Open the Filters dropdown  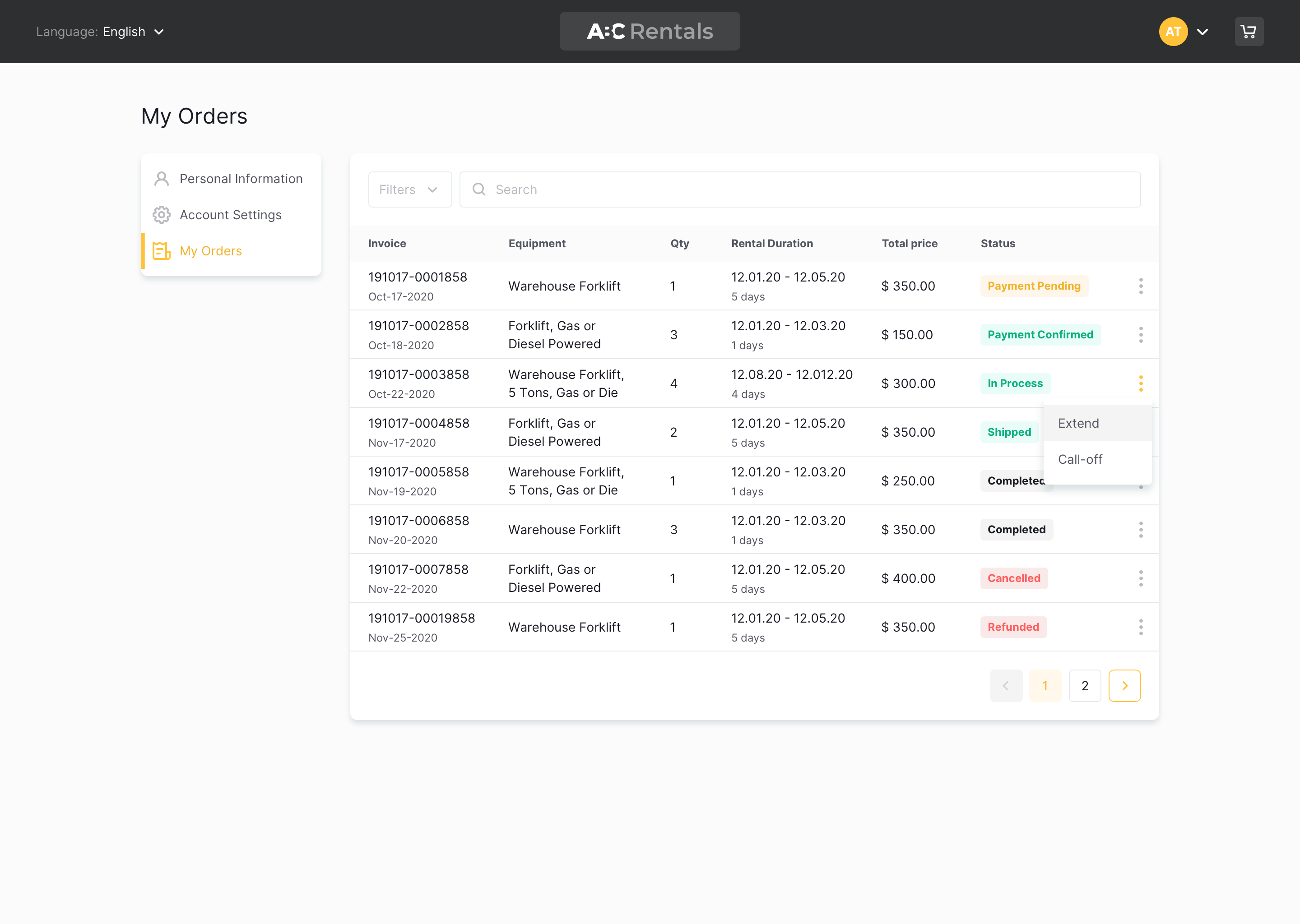pos(409,189)
